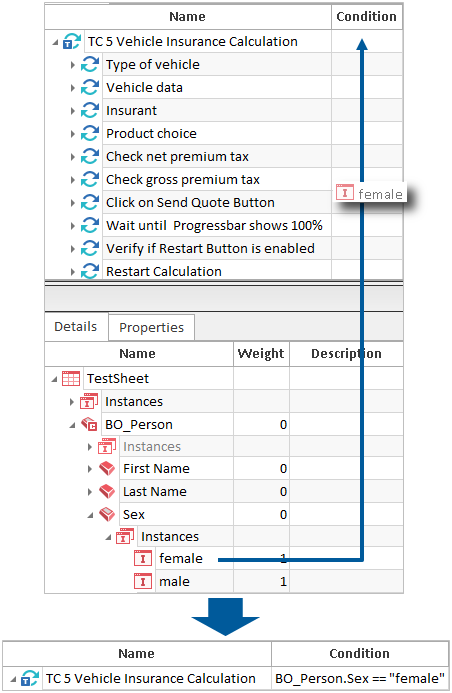Click the BO_Person.Sex condition cell
Image resolution: width=452 pixels, height=693 pixels.
click(x=360, y=678)
